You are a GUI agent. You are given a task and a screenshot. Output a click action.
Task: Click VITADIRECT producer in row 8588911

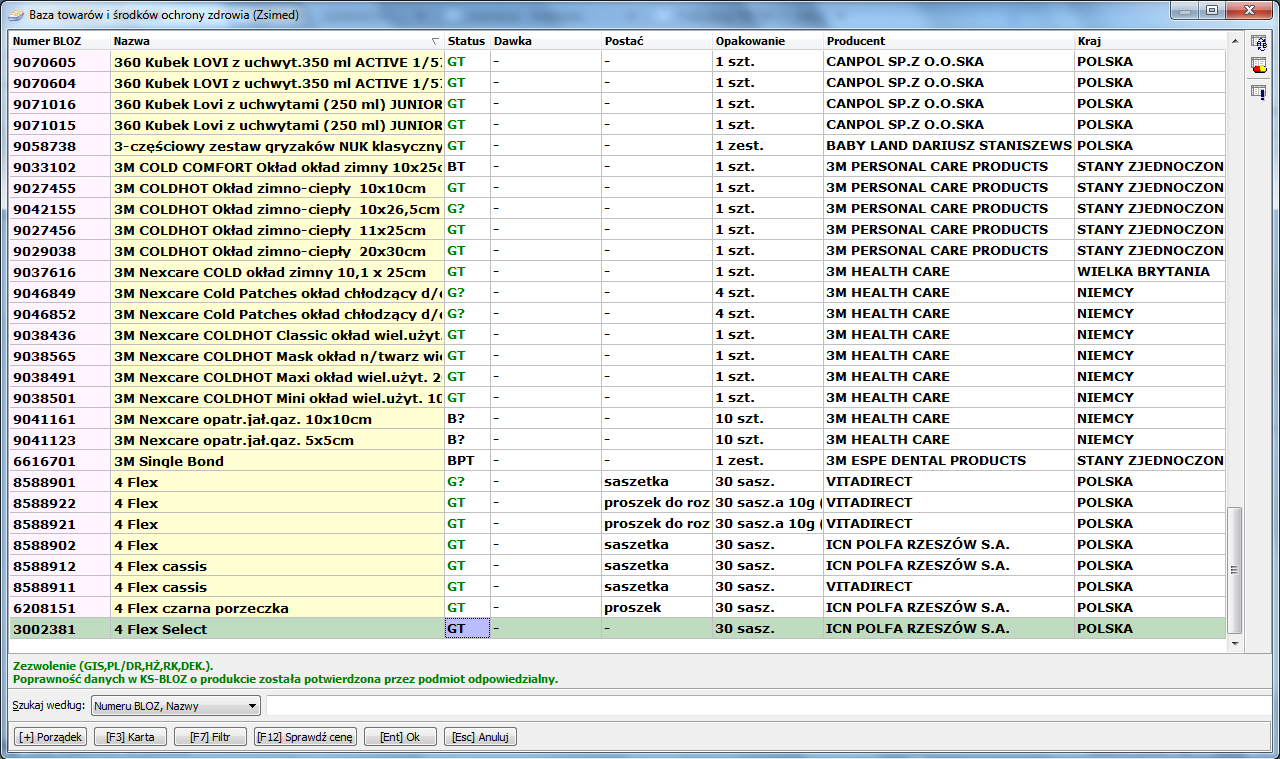[x=949, y=587]
